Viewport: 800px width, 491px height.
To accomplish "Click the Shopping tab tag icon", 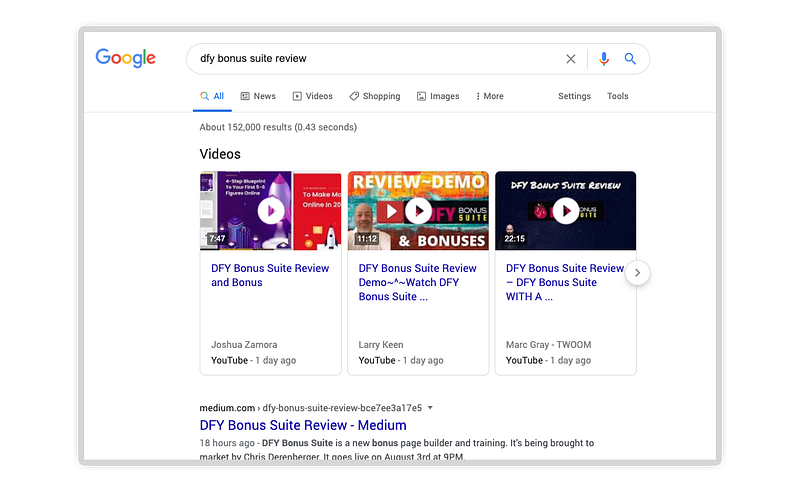I will tap(354, 96).
